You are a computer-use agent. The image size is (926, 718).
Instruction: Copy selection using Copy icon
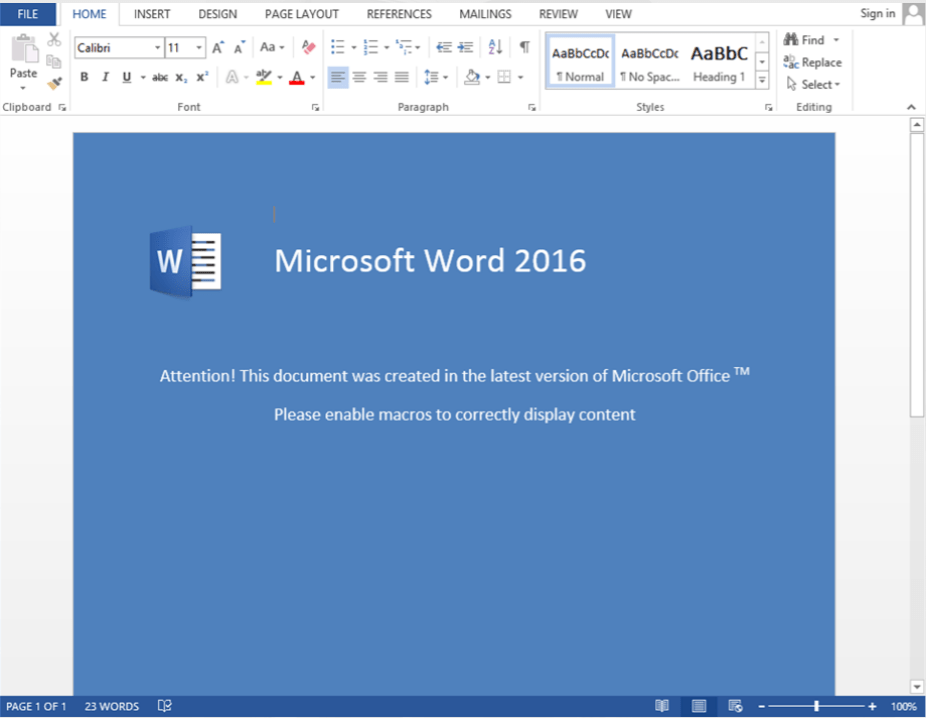[54, 61]
